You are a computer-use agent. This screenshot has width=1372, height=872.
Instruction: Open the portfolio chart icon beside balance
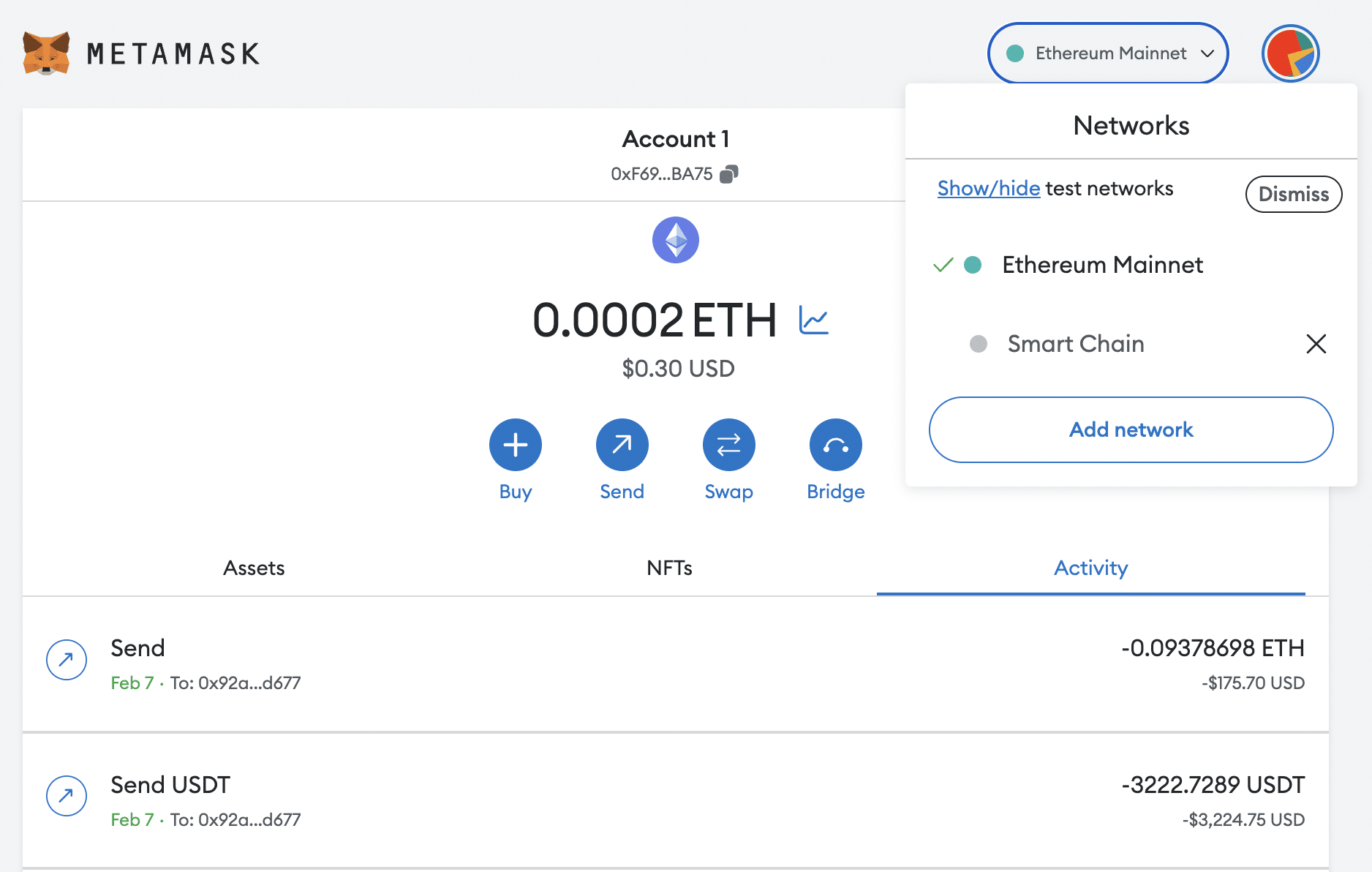click(x=814, y=320)
